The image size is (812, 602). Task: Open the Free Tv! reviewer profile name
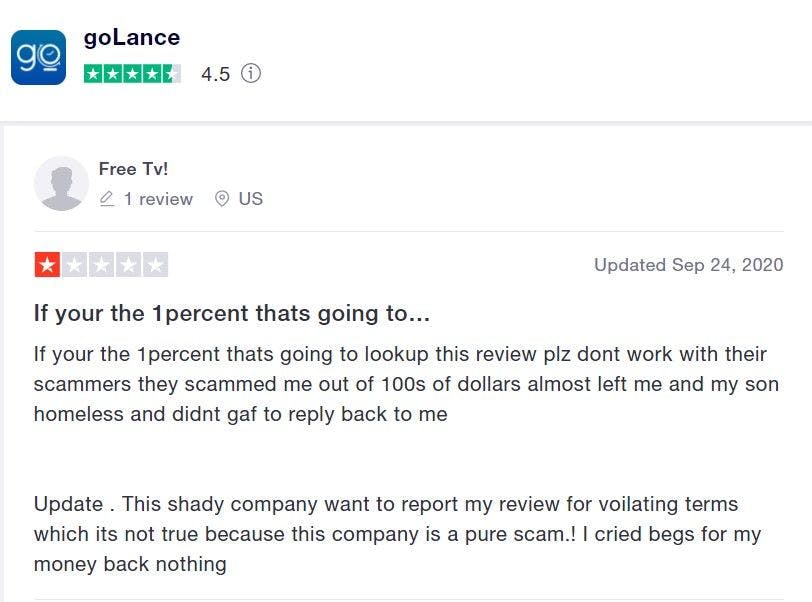133,169
